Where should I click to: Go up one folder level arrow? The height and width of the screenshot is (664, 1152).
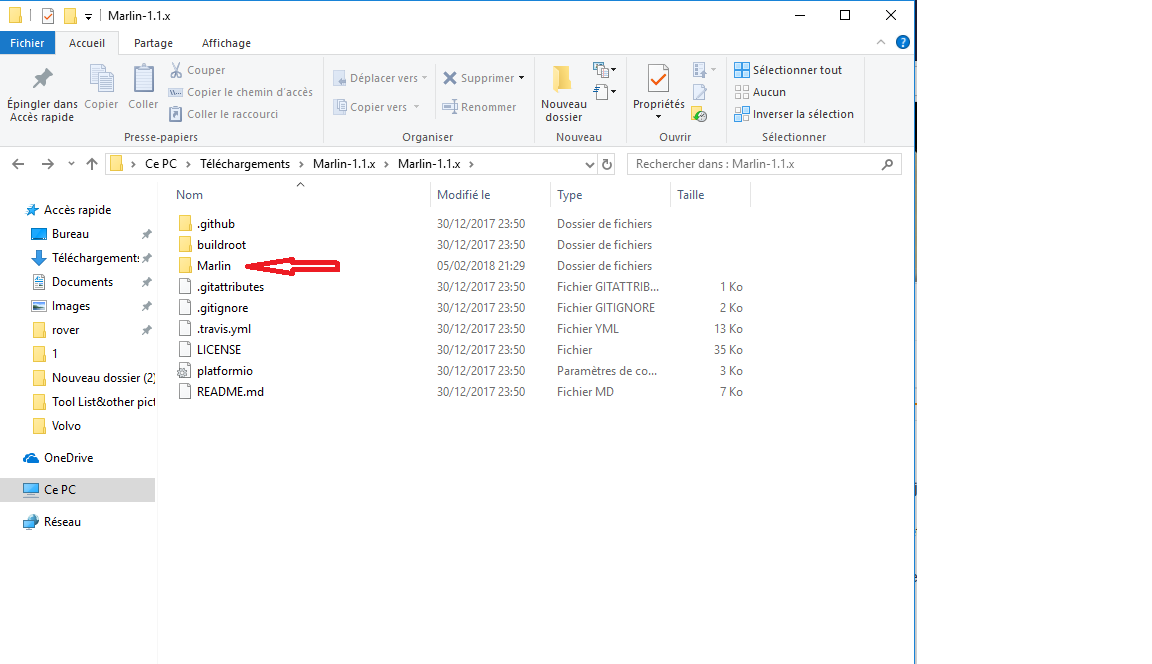pos(92,164)
